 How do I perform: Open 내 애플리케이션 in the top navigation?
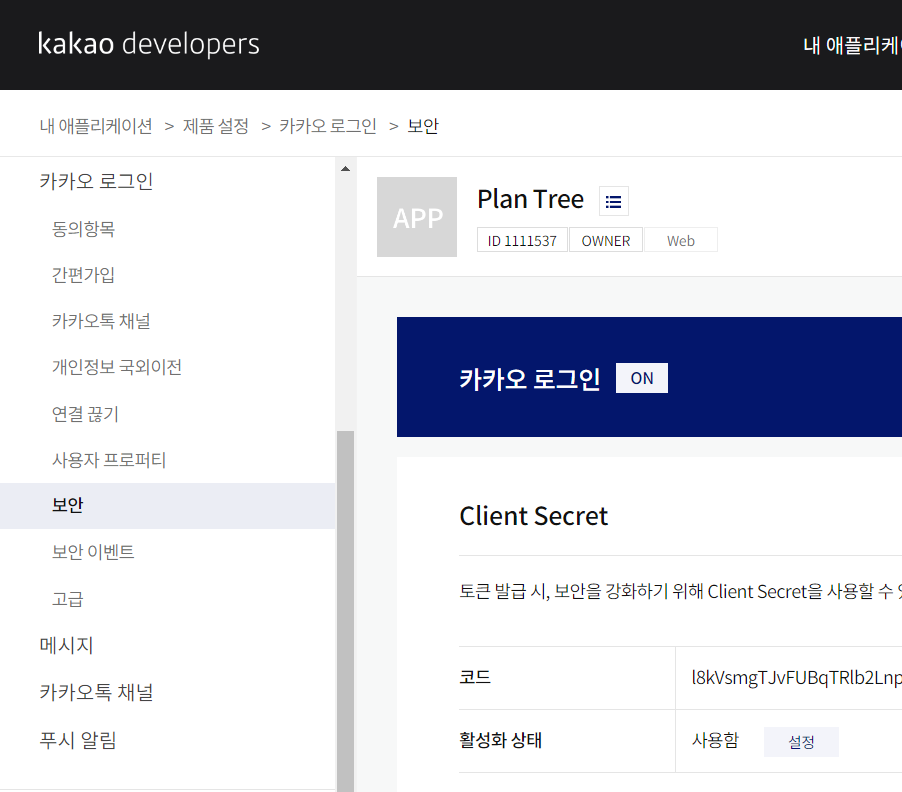(853, 45)
